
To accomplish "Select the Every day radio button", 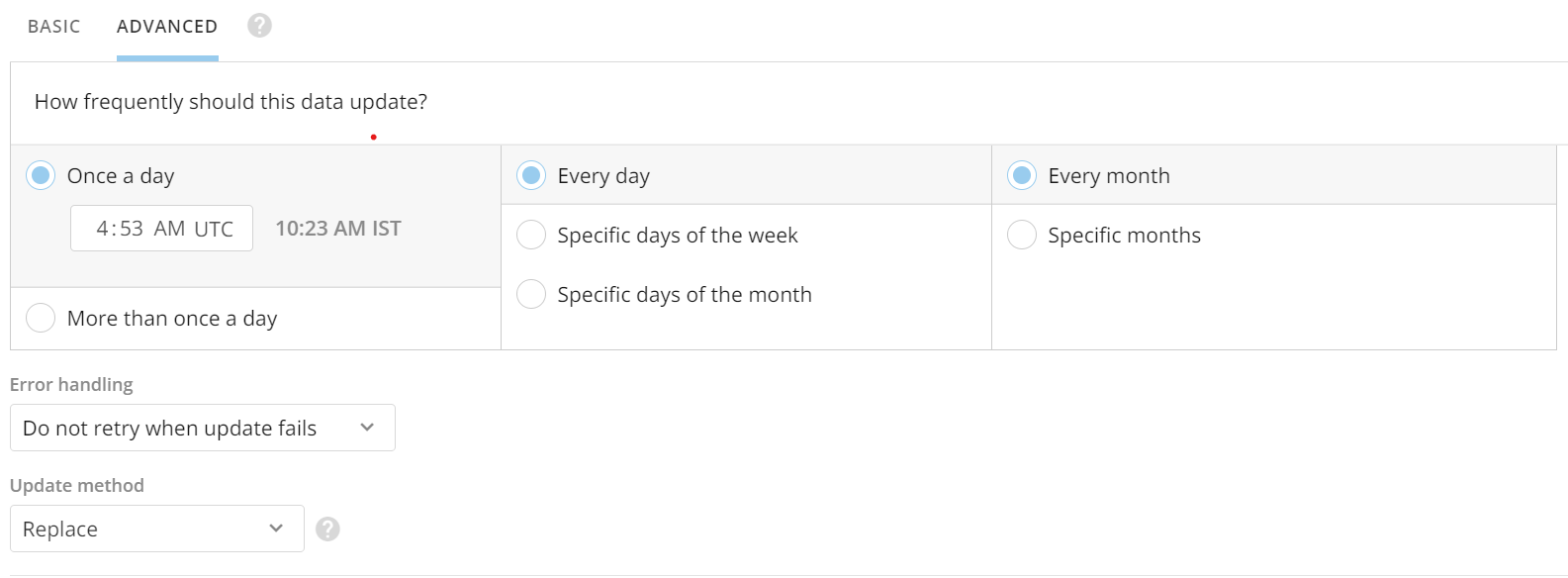I will tap(531, 176).
